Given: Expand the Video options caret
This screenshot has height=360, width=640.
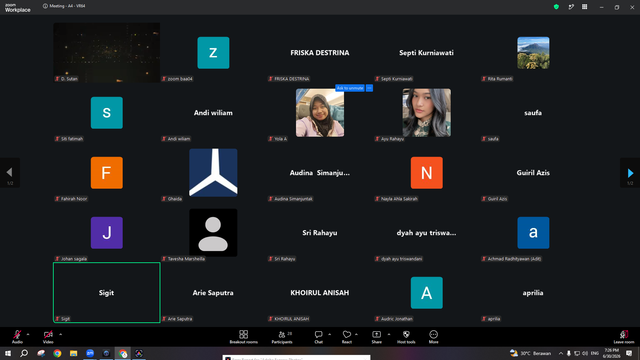Looking at the screenshot, I should coord(60,334).
